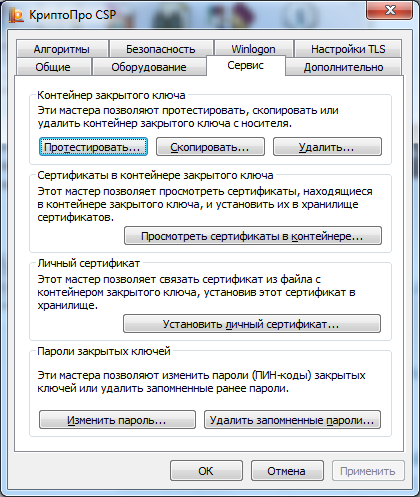Select the Winlogon tab
This screenshot has width=420, height=497.
(x=254, y=49)
